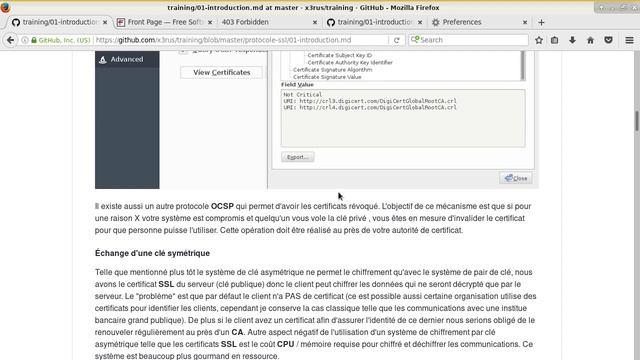Viewport: 640px width, 360px height.
Task: Click the search engine magnifier icon
Action: point(415,40)
